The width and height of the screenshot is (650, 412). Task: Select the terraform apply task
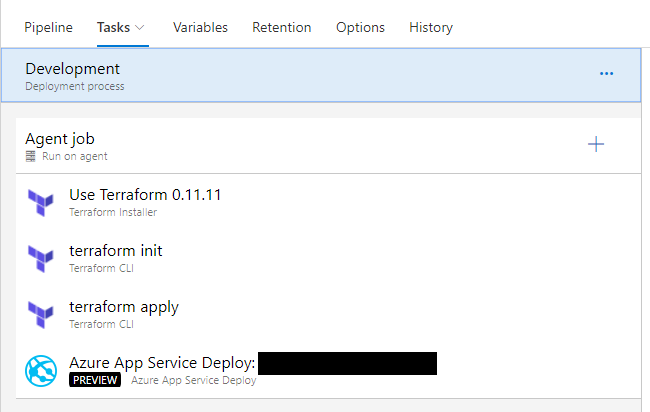328,314
